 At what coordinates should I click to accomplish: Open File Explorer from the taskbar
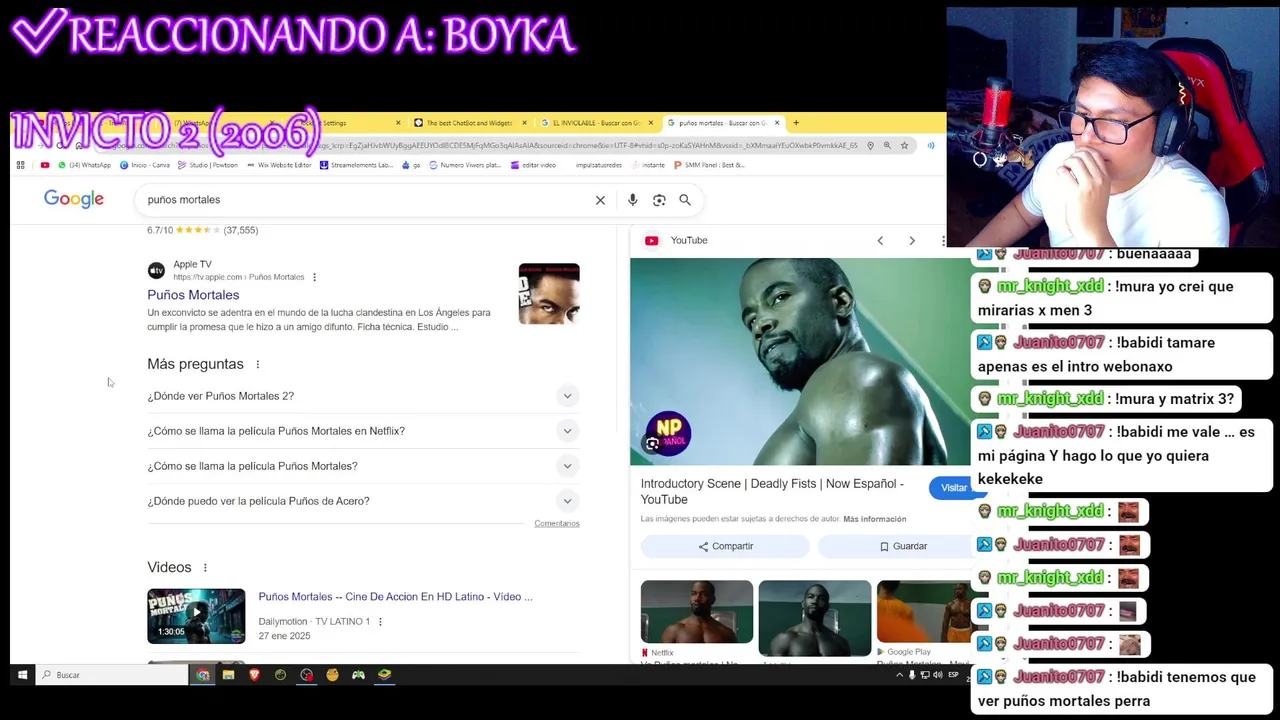[228, 675]
